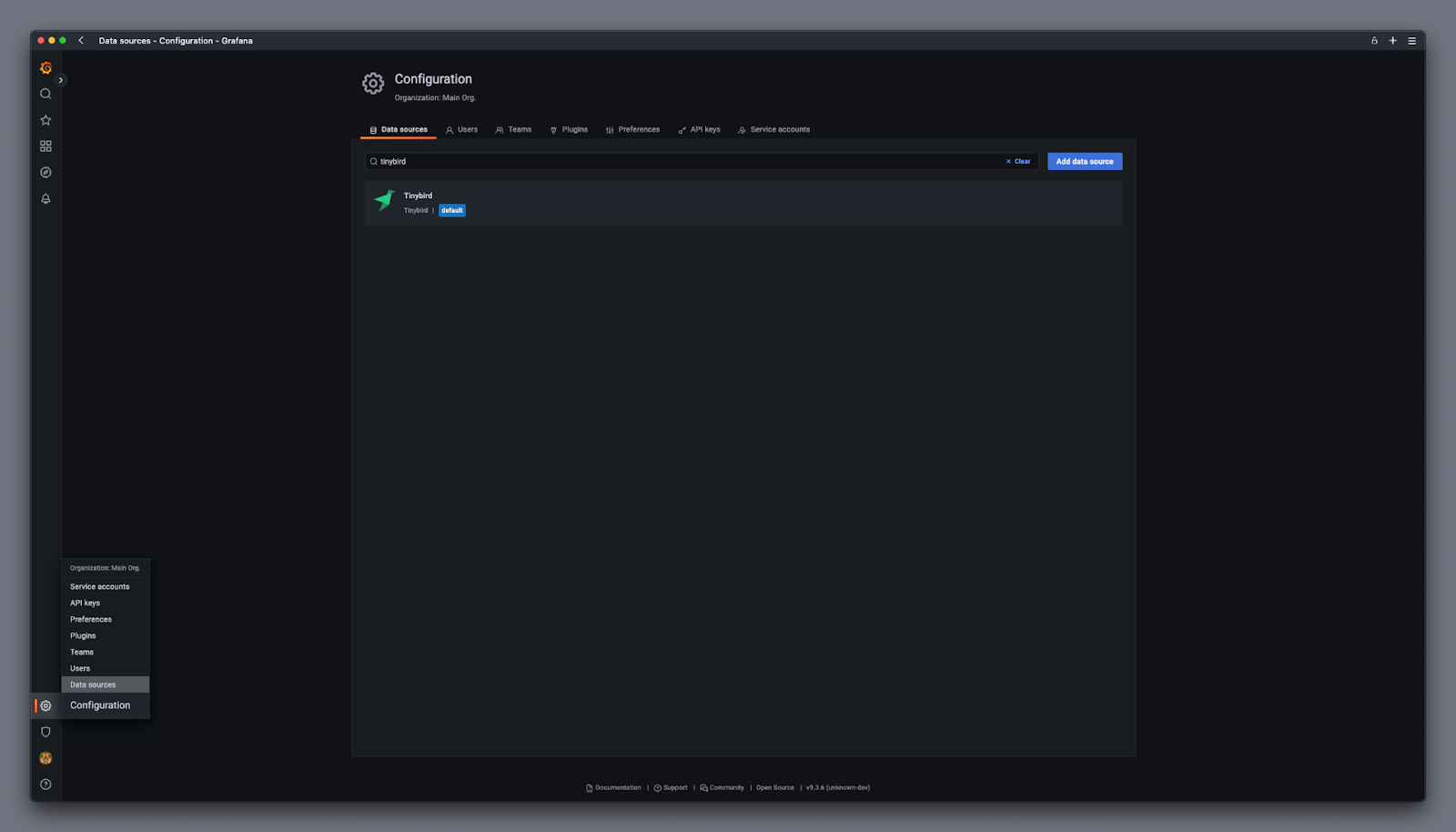Expand the sidebar navigation chevron
The image size is (1456, 832).
[61, 80]
